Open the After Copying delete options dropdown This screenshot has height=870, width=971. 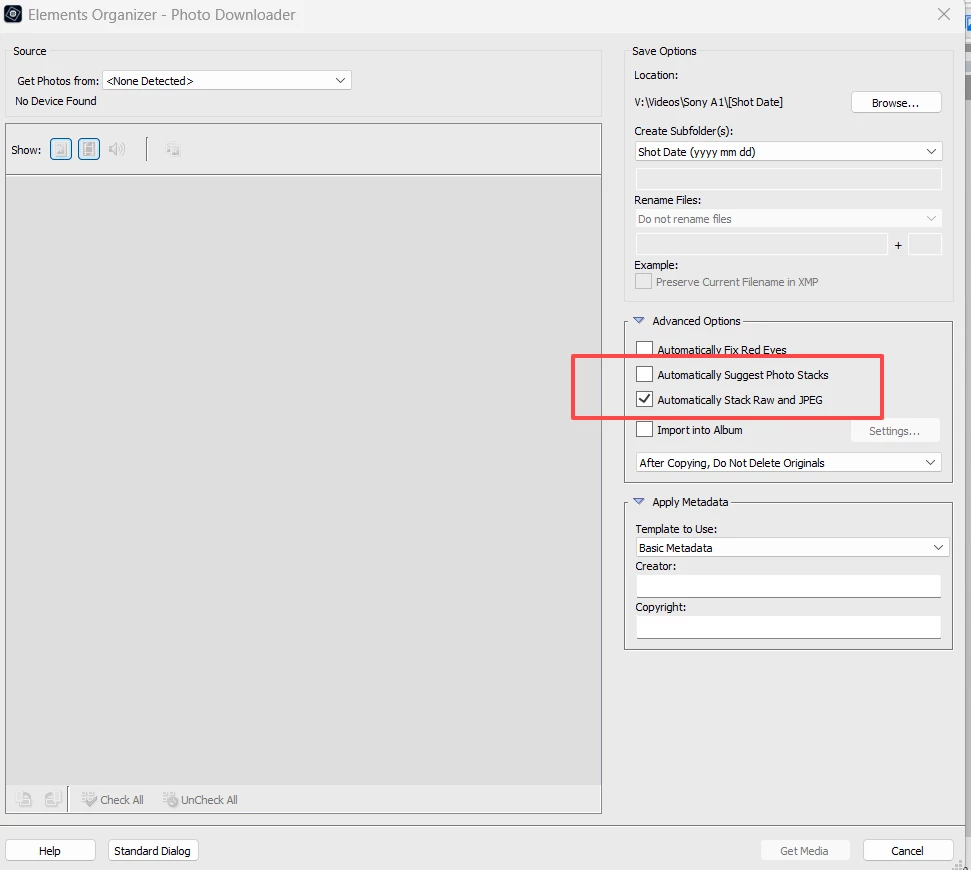(x=788, y=463)
